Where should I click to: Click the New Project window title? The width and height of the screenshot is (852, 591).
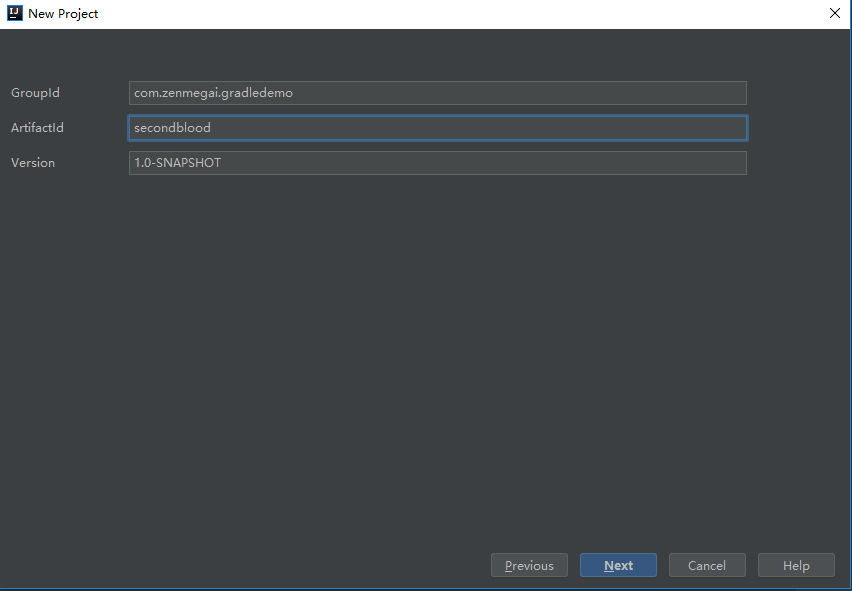[63, 14]
